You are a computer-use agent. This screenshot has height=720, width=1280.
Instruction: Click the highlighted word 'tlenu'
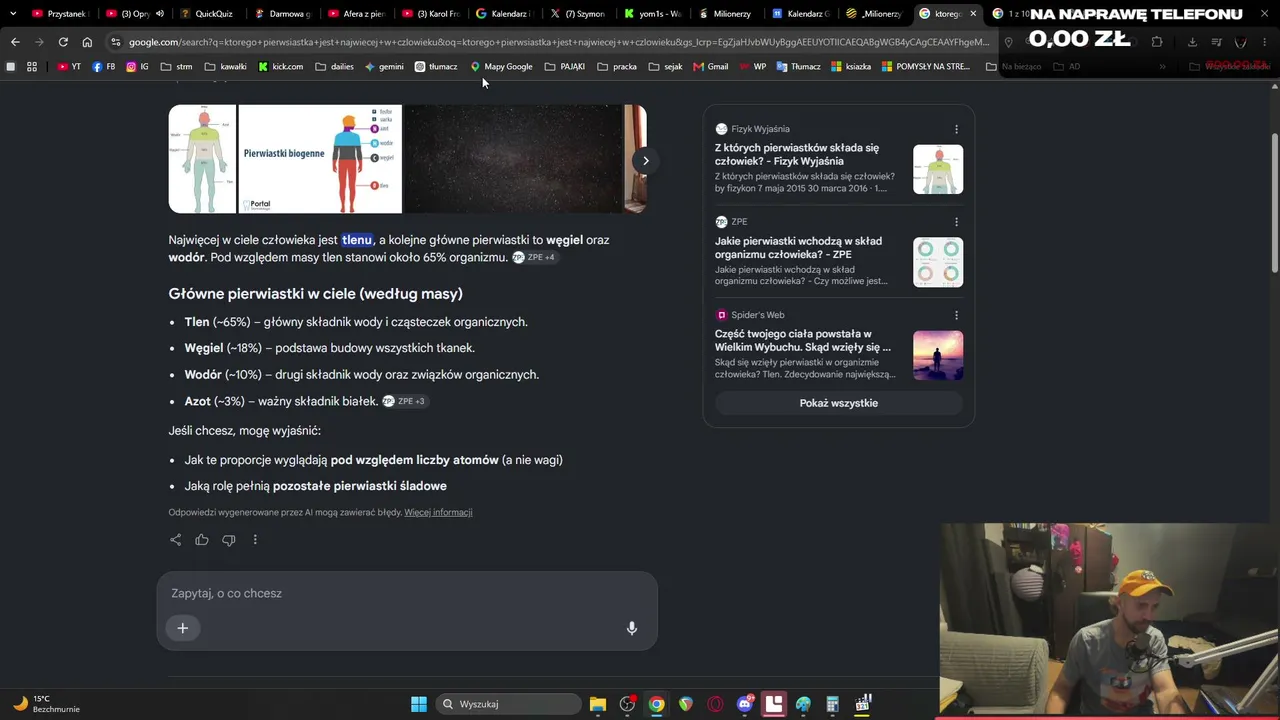pyautogui.click(x=357, y=240)
